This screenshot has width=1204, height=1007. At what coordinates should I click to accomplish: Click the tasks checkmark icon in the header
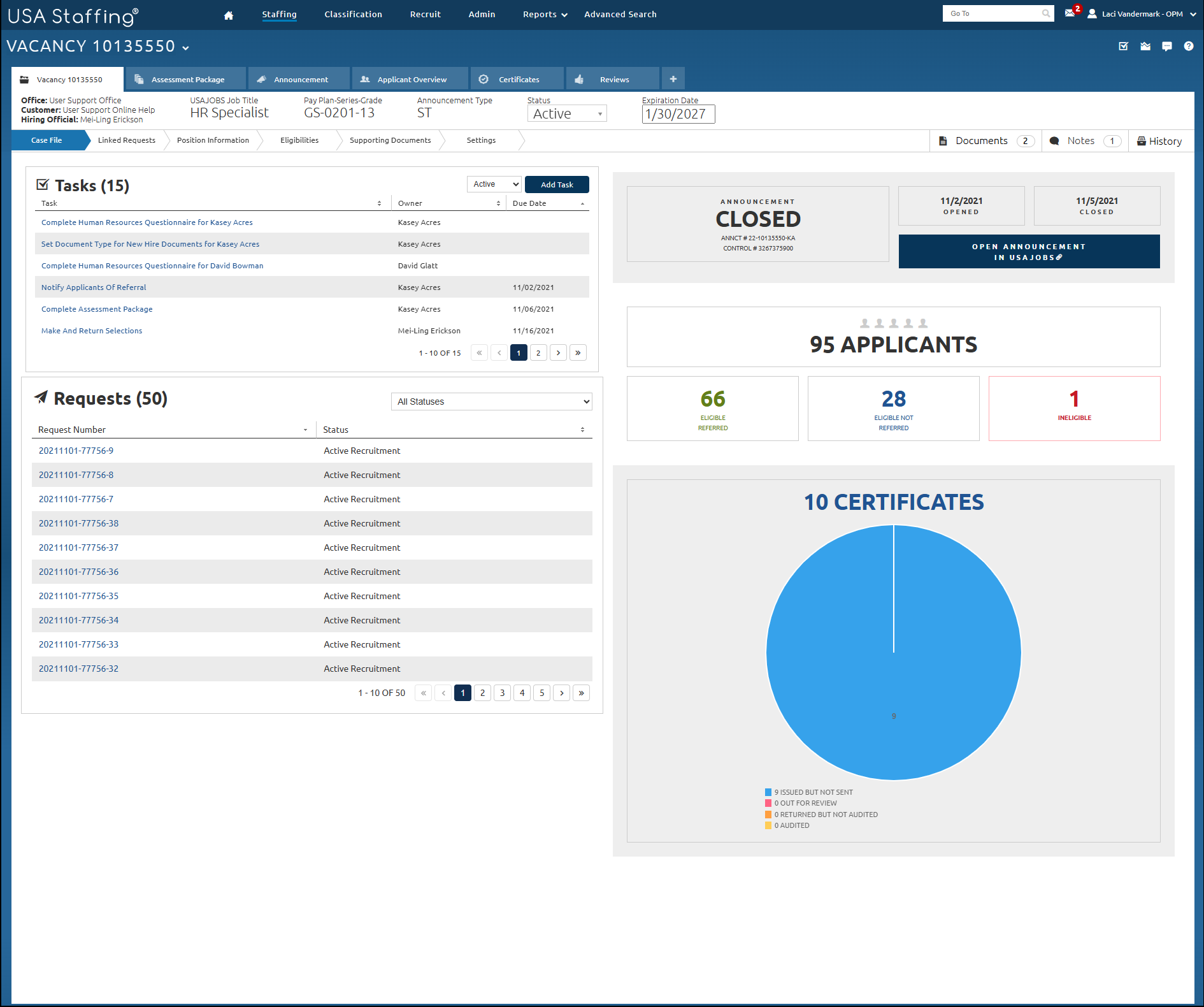(1124, 46)
